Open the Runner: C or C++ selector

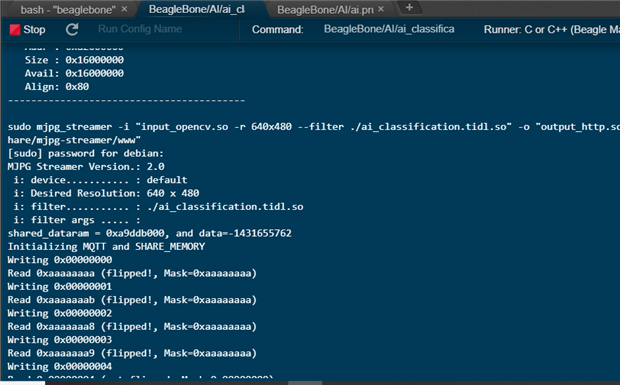(552, 30)
